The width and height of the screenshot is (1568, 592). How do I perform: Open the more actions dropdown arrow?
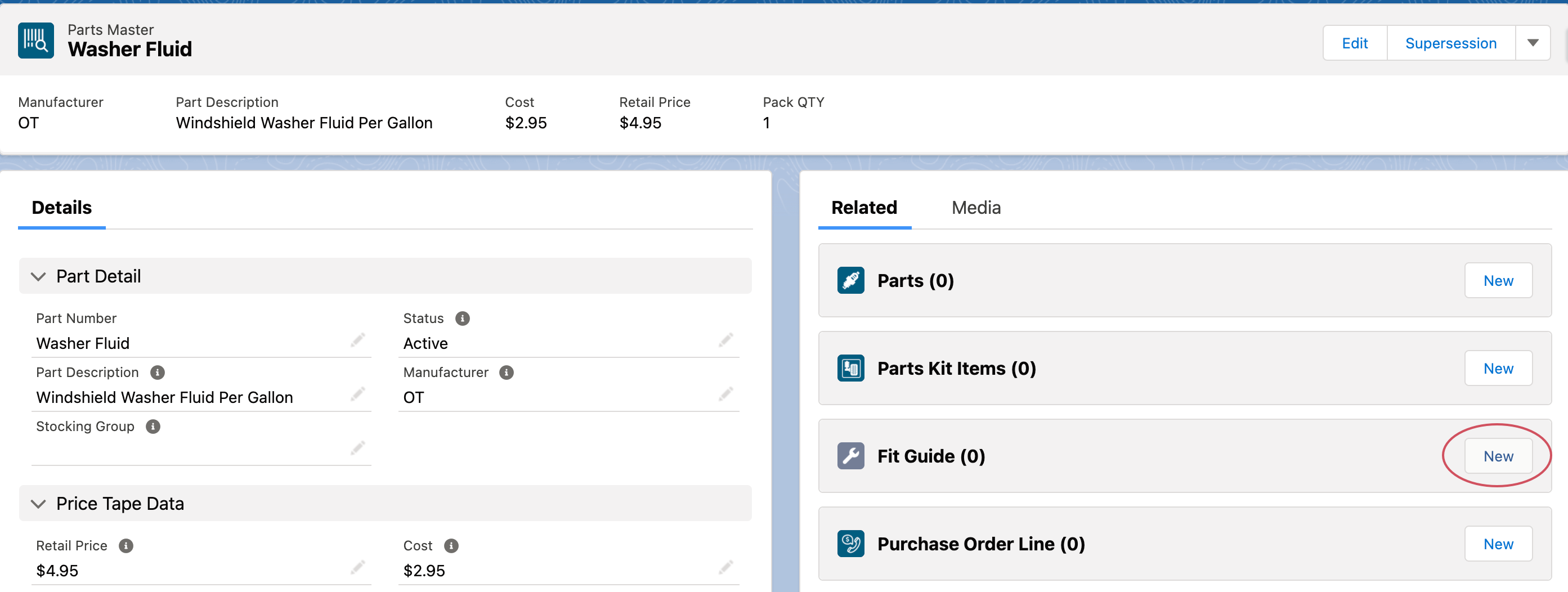pyautogui.click(x=1532, y=43)
